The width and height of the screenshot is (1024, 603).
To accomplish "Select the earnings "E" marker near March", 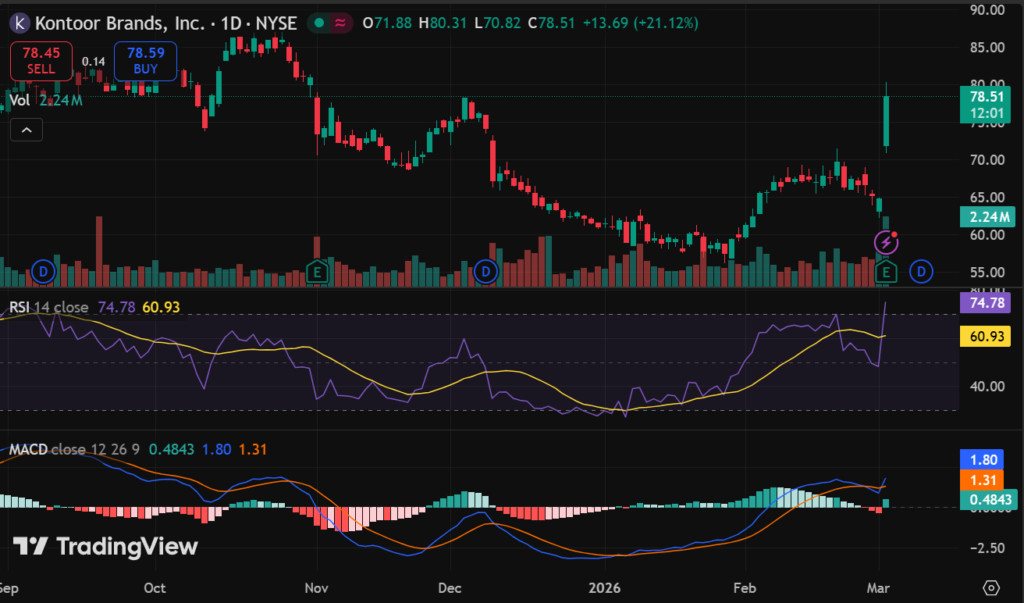I will point(889,270).
